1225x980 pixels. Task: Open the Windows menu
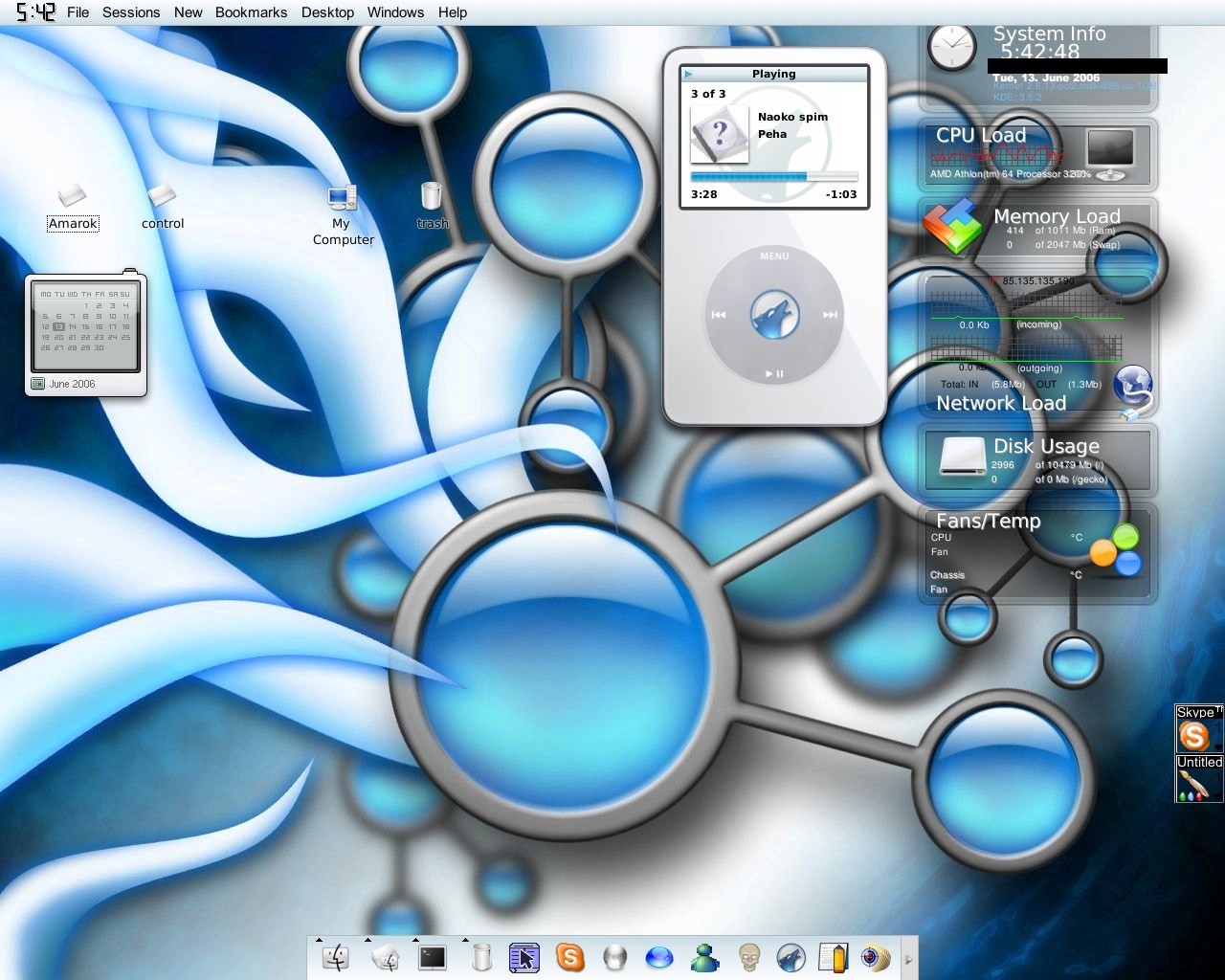pyautogui.click(x=395, y=12)
